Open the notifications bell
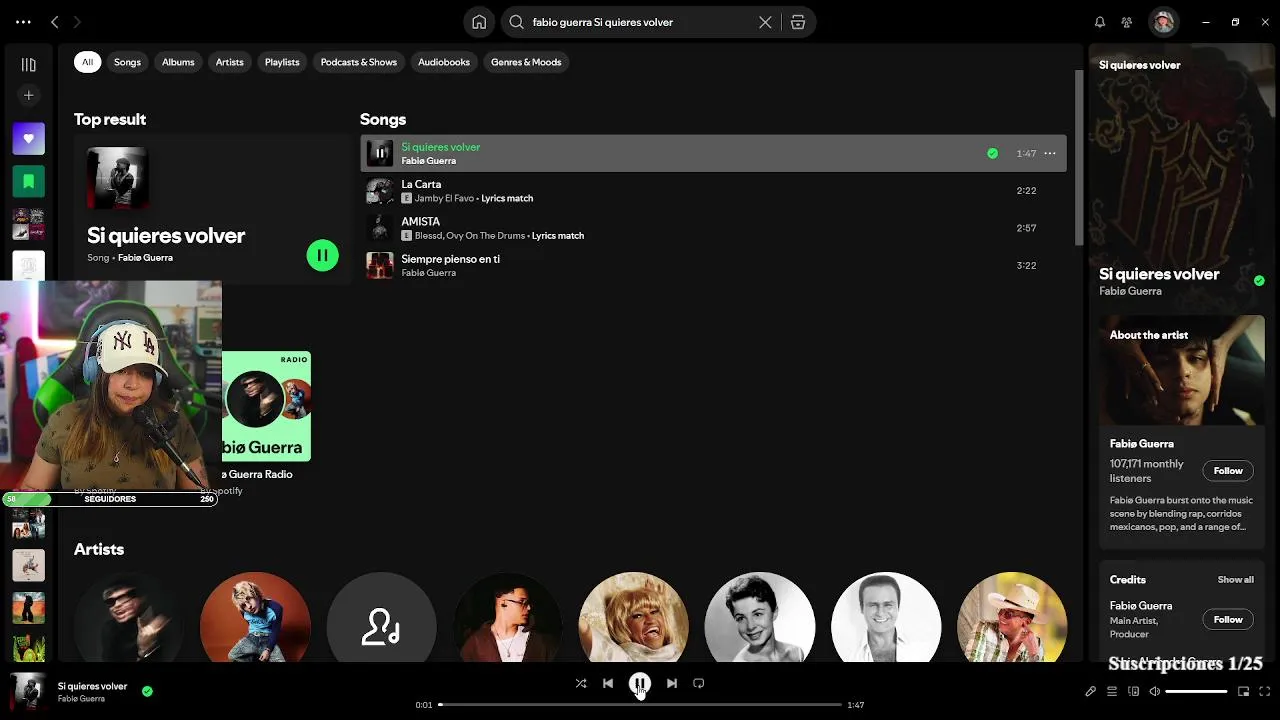Screen dimensions: 1280x720 pos(1100,22)
